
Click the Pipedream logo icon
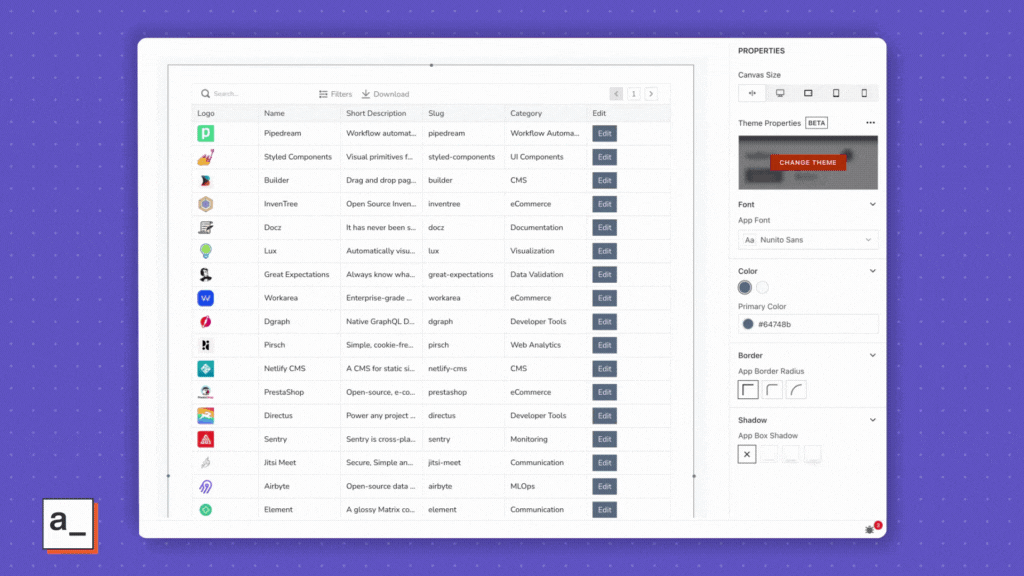[206, 133]
